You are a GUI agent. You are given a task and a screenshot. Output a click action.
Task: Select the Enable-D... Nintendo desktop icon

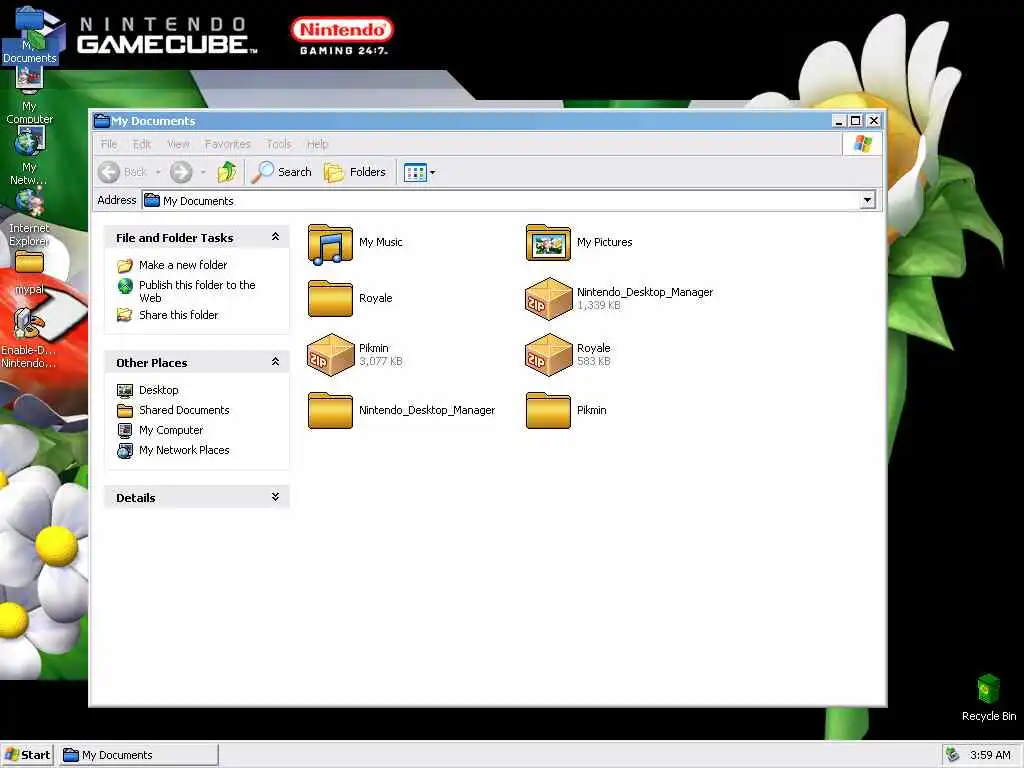(x=29, y=338)
